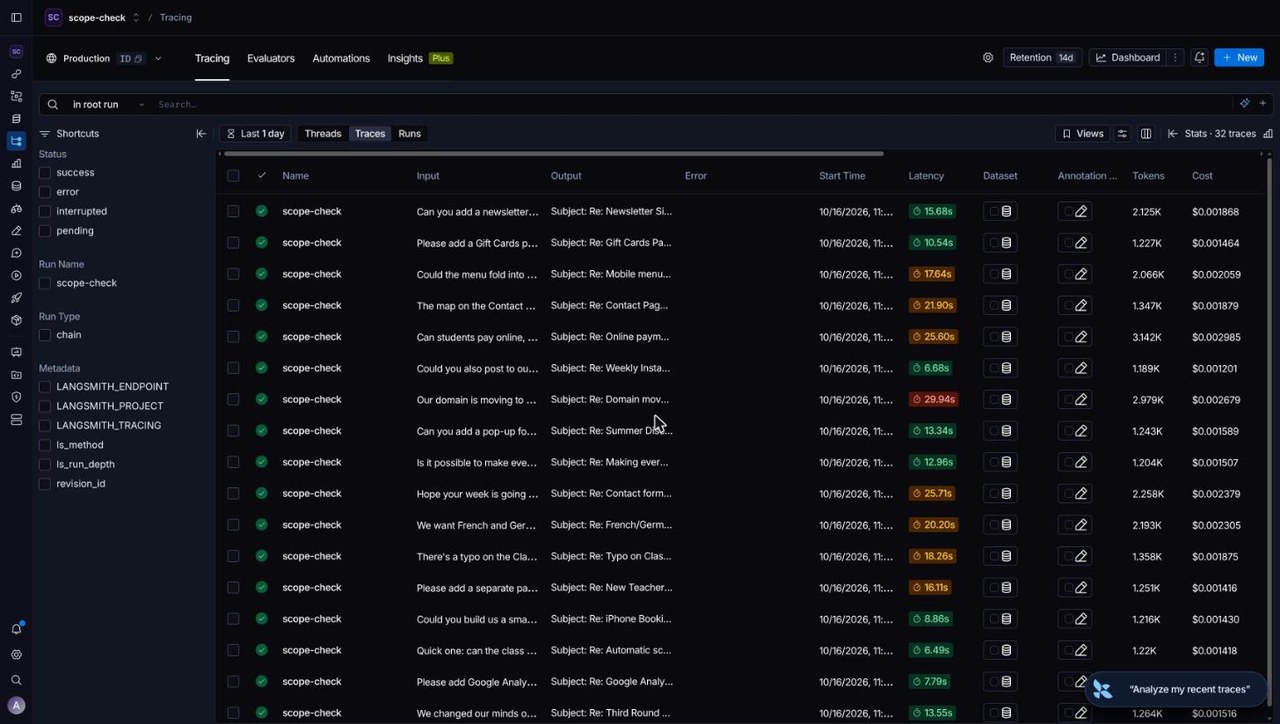Click "Analyze my recent traces" assistant prompt
This screenshot has height=724, width=1280.
point(1176,689)
